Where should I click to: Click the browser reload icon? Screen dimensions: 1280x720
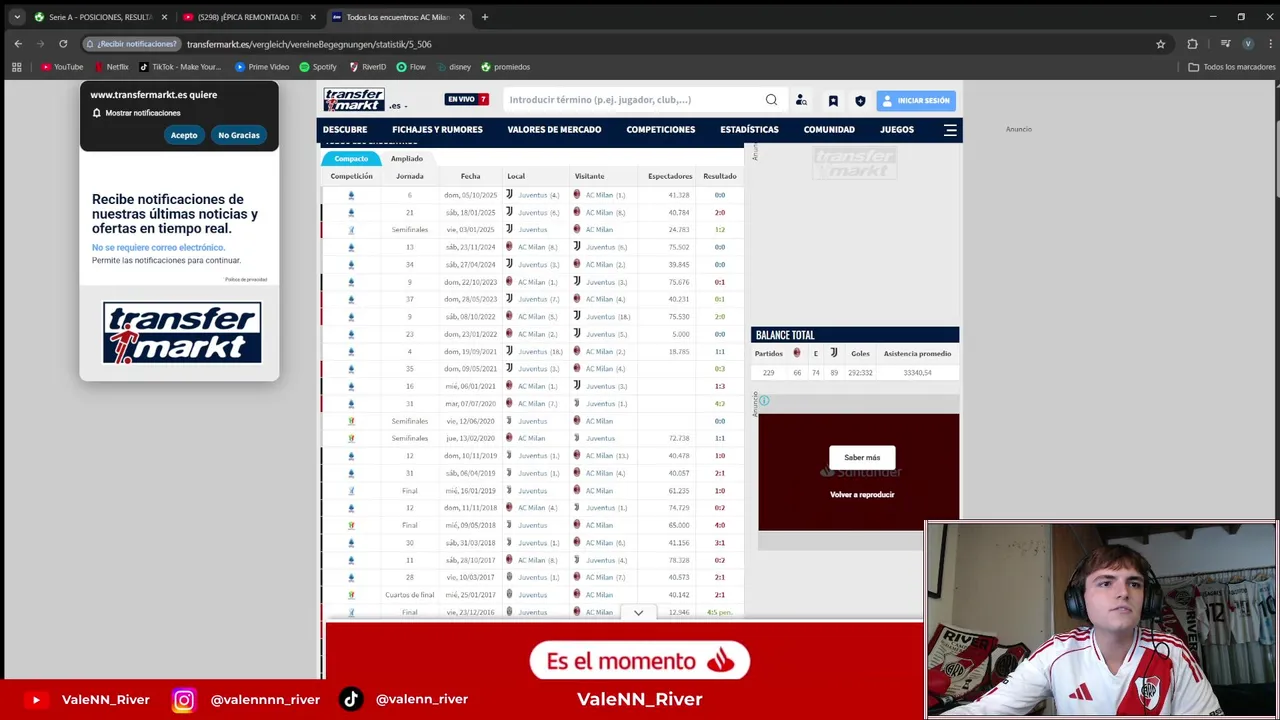[x=63, y=44]
